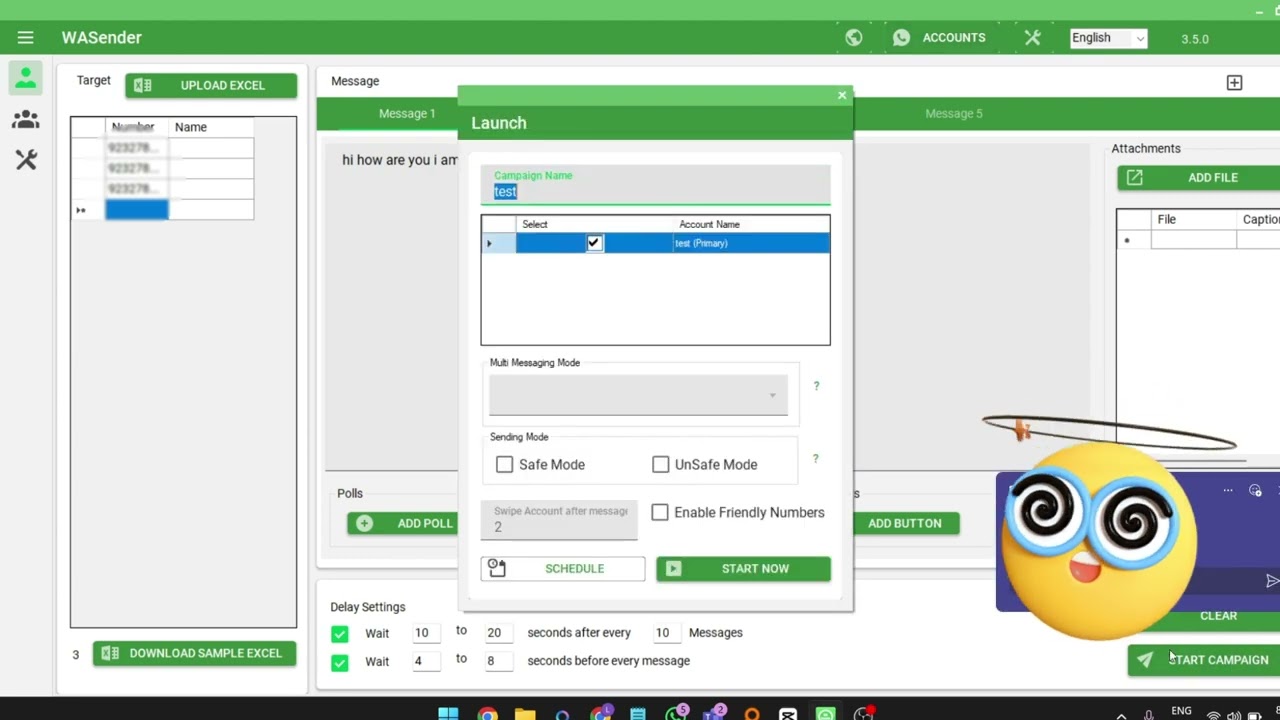Open the group contacts sidebar icon

(25, 119)
